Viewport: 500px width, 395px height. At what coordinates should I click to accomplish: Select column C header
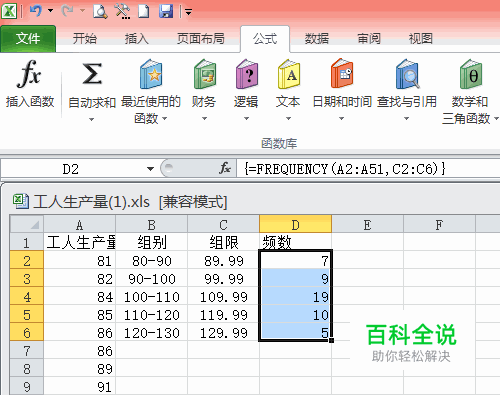[223, 224]
